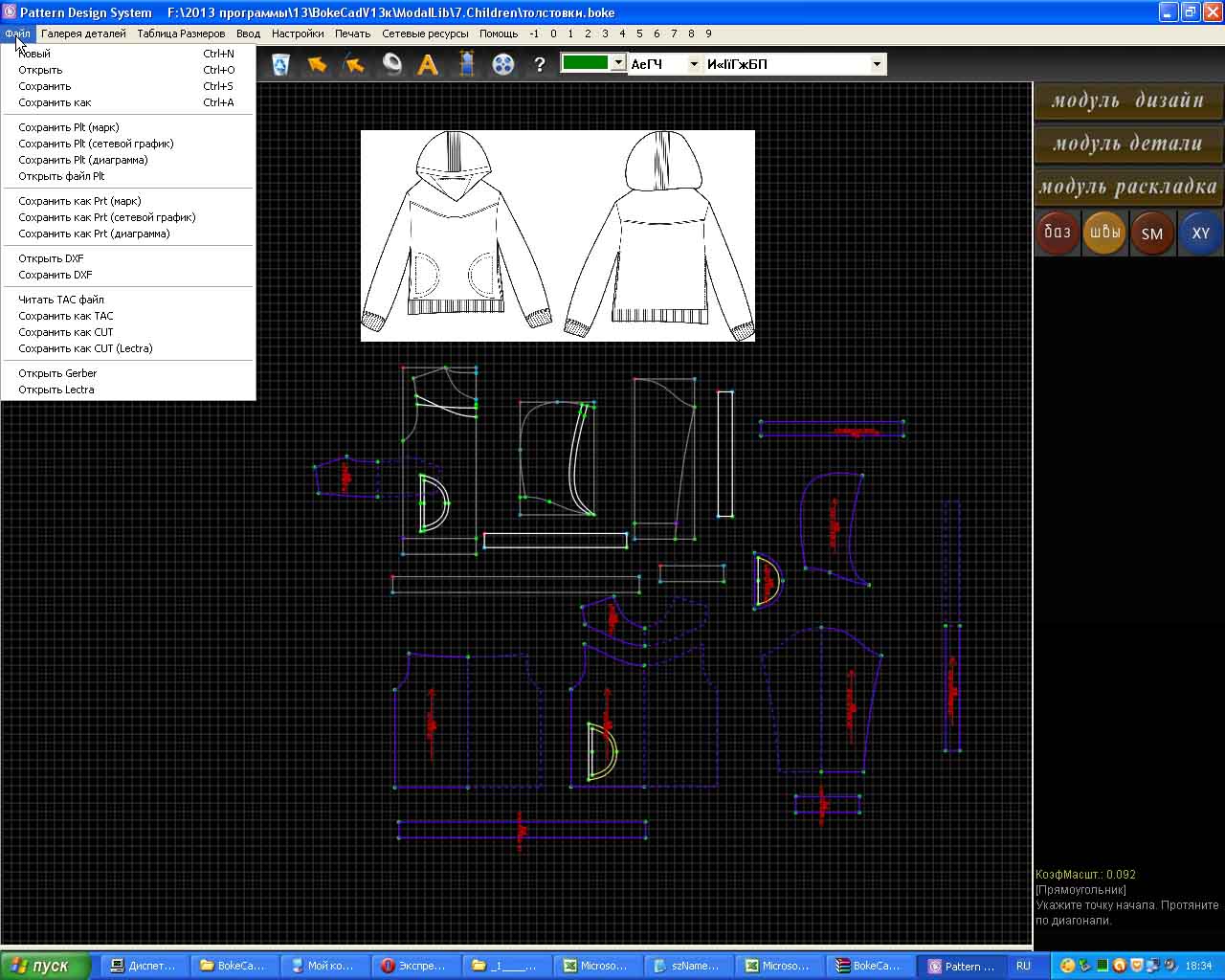Toggle the round 'швы' seams button
Viewport: 1225px width, 980px height.
1104,233
